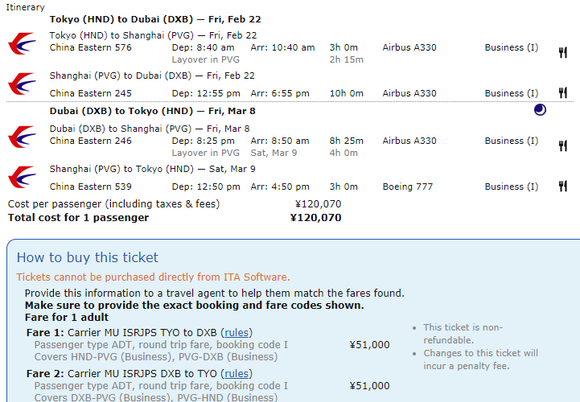The height and width of the screenshot is (402, 580).
Task: Click meal icon on China Eastern 576 row
Action: pyautogui.click(x=563, y=53)
